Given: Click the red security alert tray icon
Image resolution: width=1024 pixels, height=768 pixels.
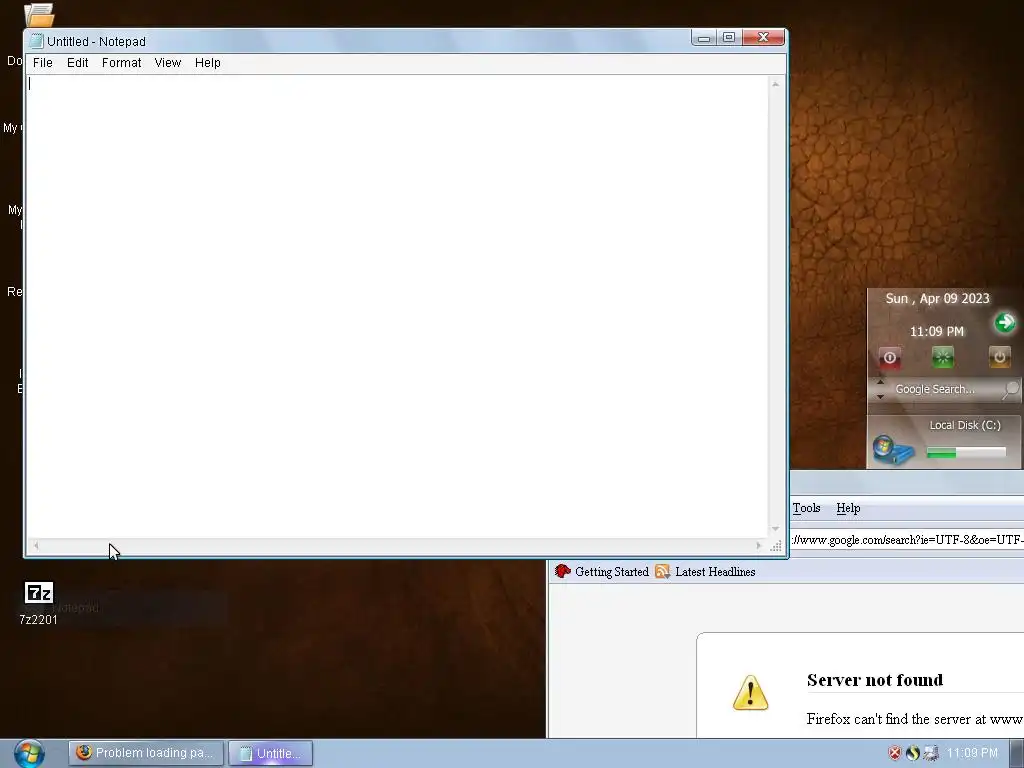Looking at the screenshot, I should (895, 753).
